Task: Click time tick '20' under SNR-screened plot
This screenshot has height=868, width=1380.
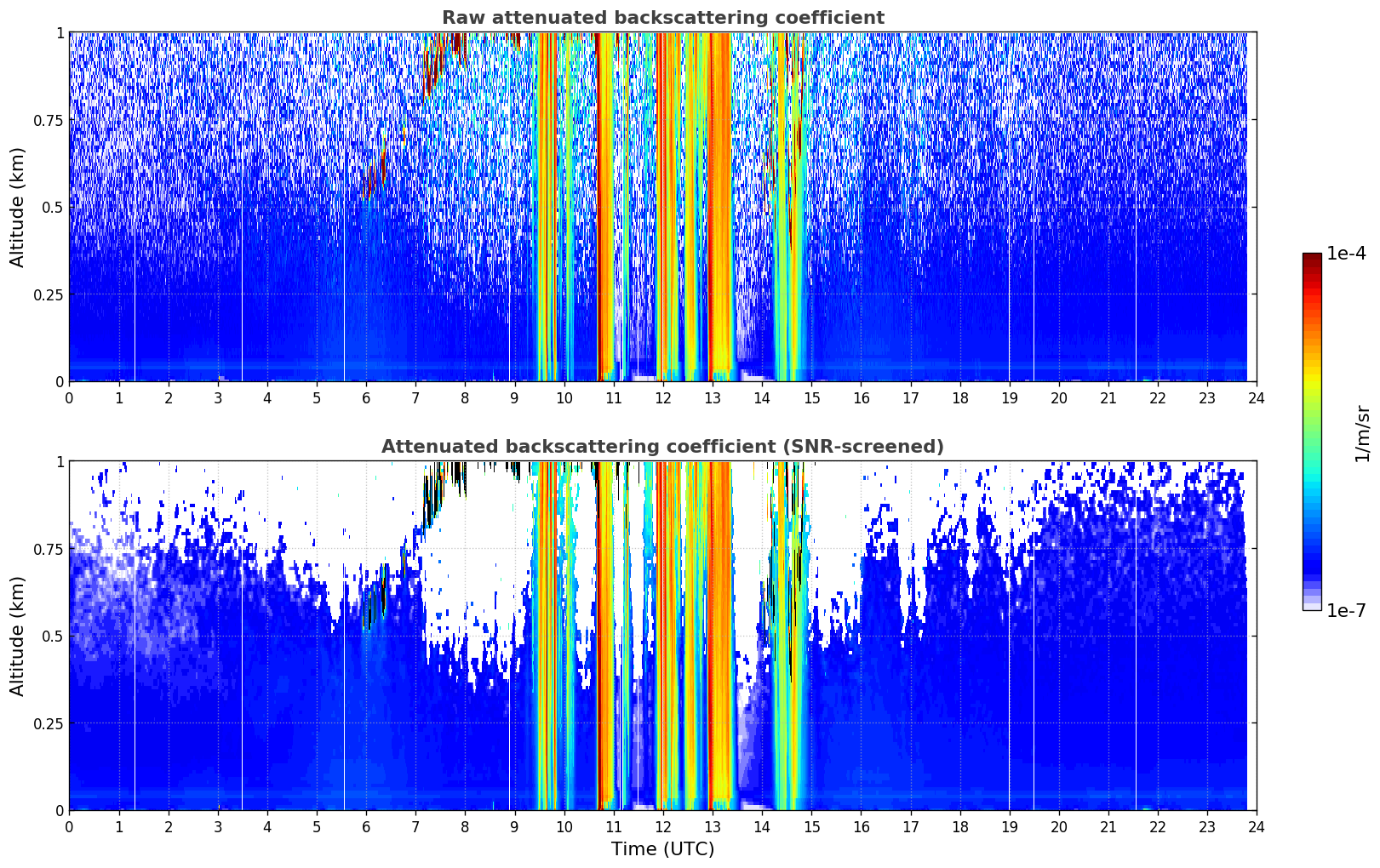Action: tap(1059, 826)
